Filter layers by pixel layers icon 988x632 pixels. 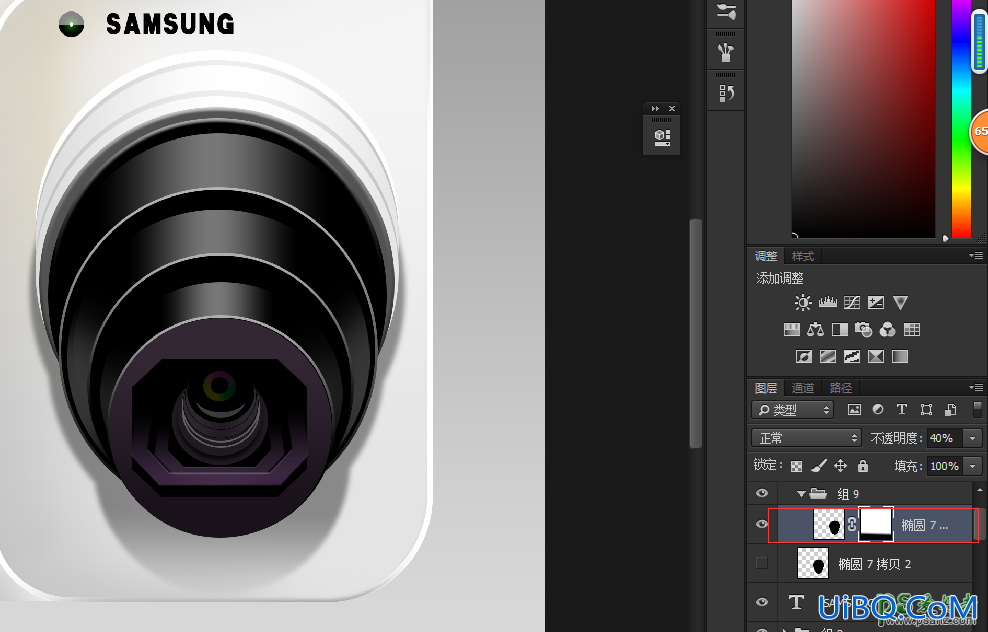point(854,410)
